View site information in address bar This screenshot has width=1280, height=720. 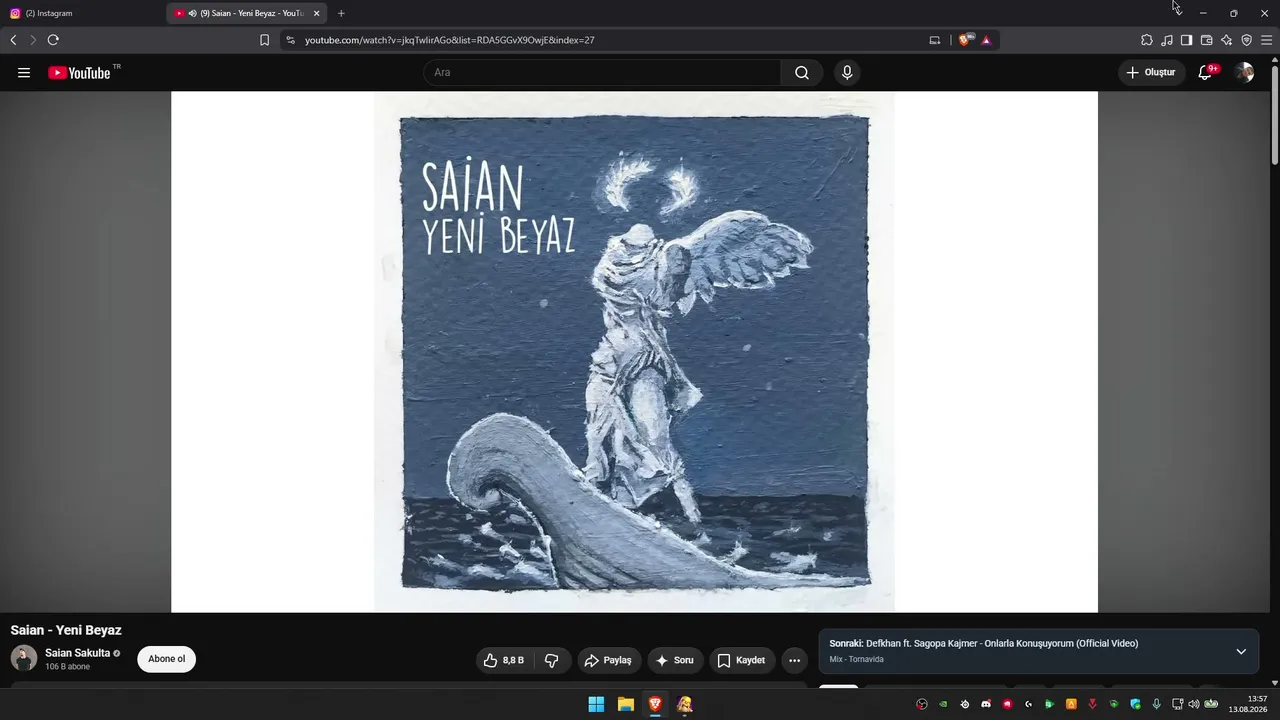pos(290,40)
